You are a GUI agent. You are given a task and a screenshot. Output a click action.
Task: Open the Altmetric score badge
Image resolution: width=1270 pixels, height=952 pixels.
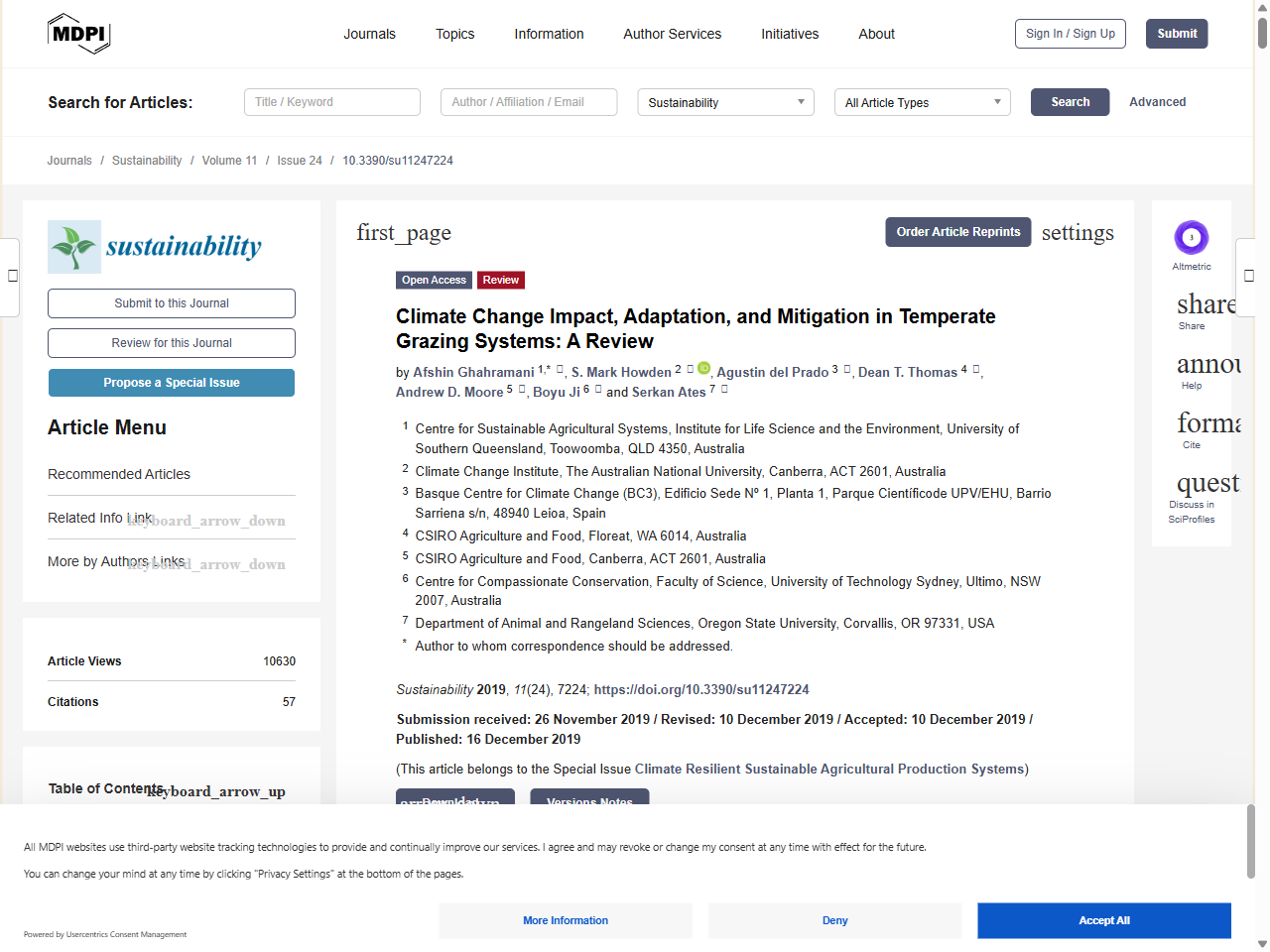tap(1192, 238)
